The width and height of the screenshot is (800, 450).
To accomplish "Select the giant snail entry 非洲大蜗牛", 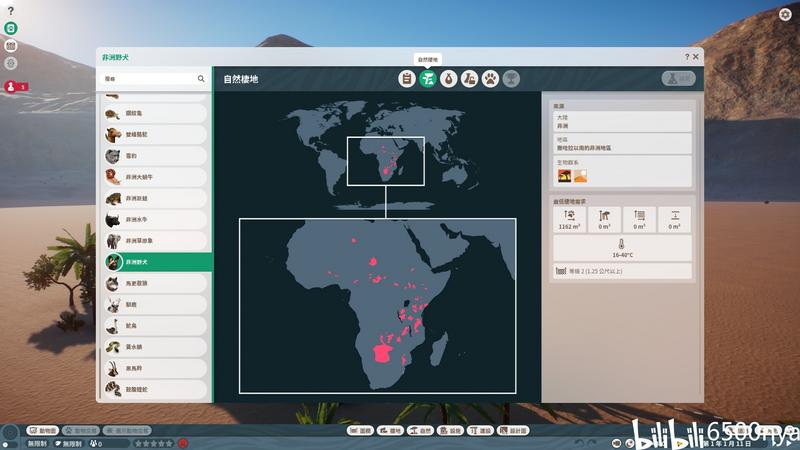I will coord(155,177).
